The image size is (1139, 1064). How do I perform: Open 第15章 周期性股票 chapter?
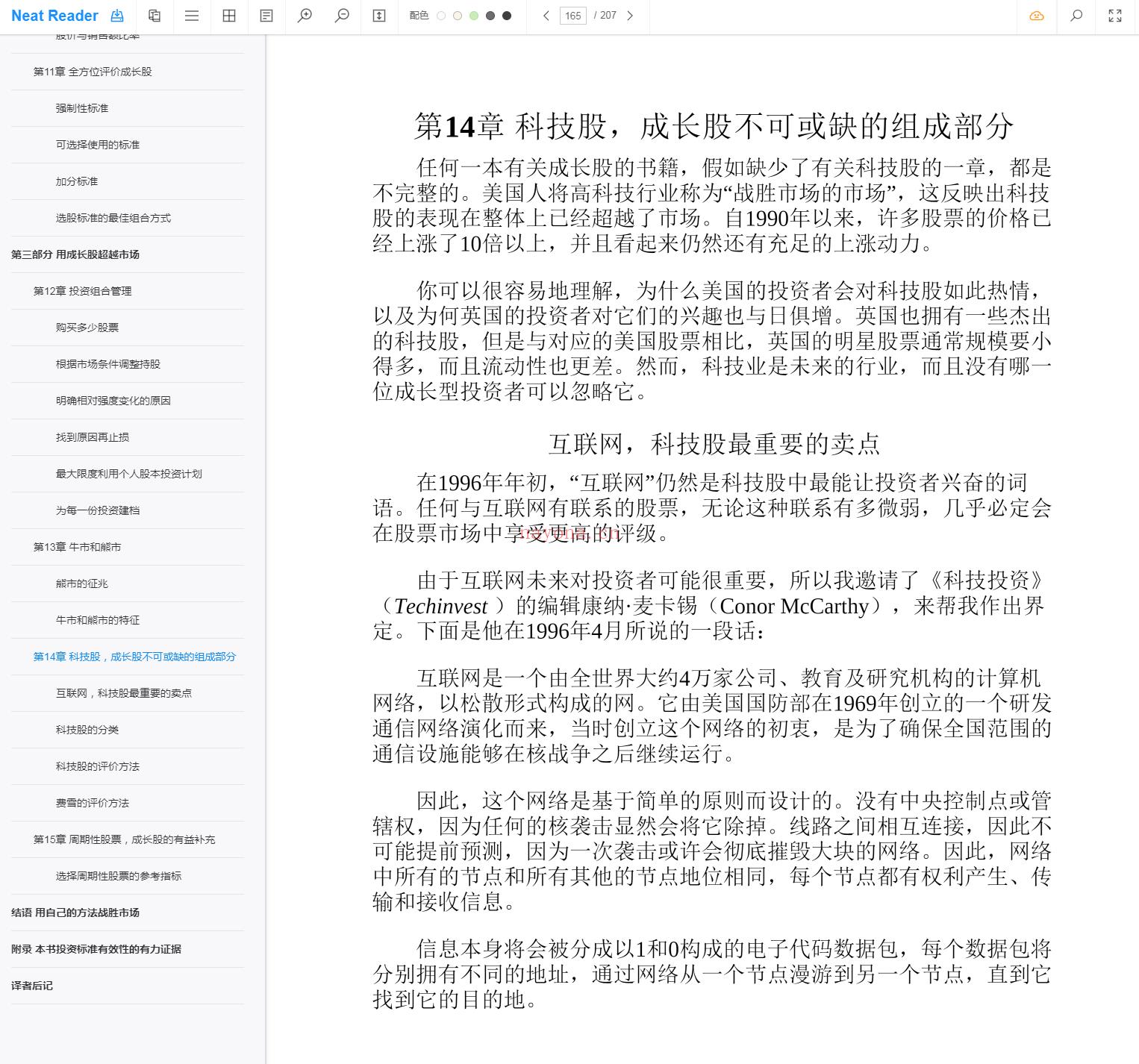(x=124, y=839)
